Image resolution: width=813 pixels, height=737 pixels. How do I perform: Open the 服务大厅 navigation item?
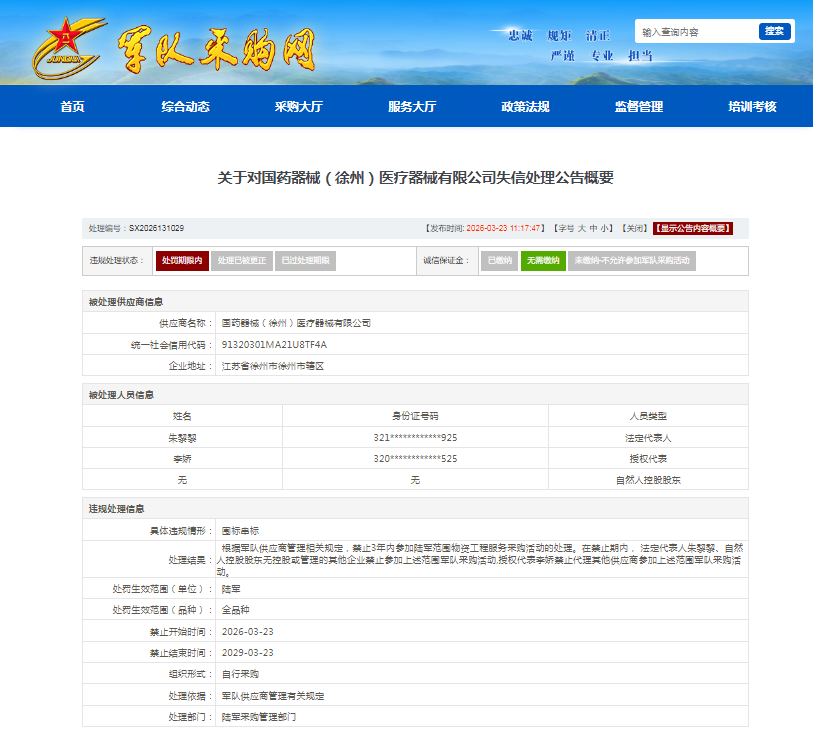point(412,107)
